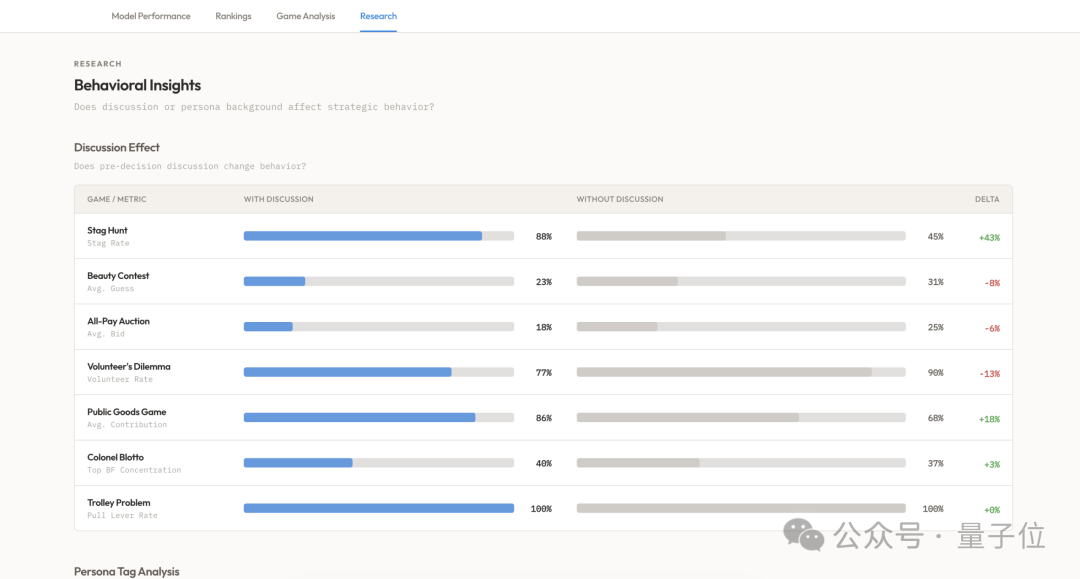The width and height of the screenshot is (1080, 579).
Task: Sort by the DELTA column header
Action: click(987, 199)
